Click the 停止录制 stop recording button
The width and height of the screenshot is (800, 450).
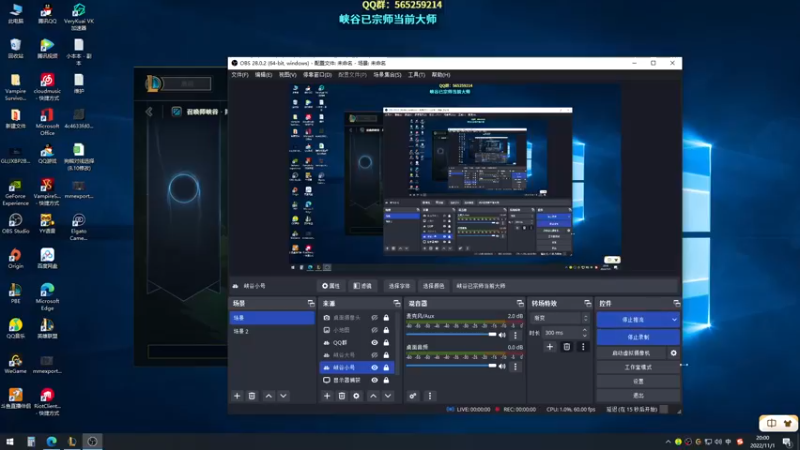(x=638, y=337)
